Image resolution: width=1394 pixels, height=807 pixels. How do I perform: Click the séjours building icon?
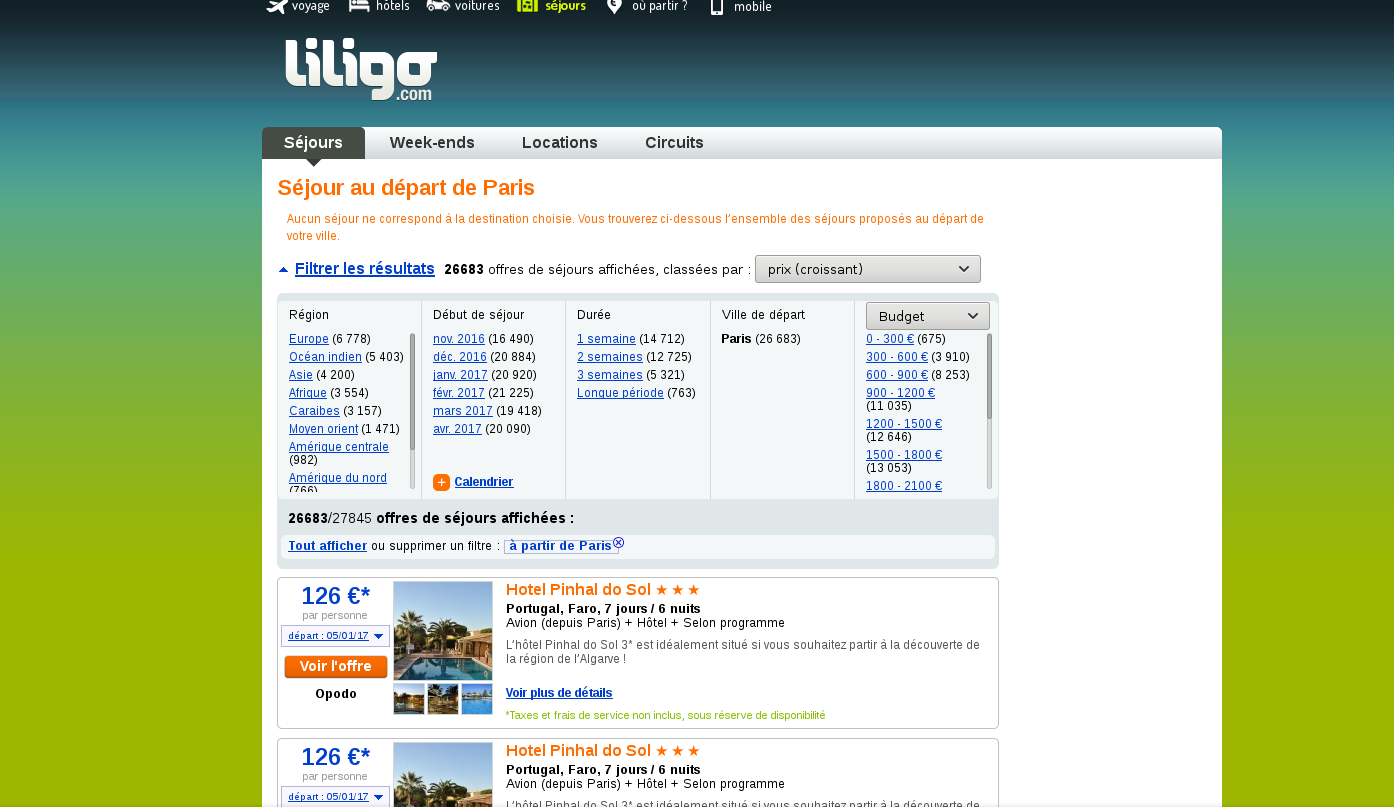tap(527, 6)
